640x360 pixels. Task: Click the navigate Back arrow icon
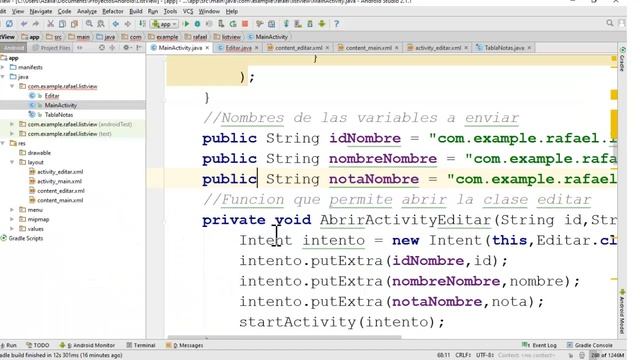click(x=116, y=24)
